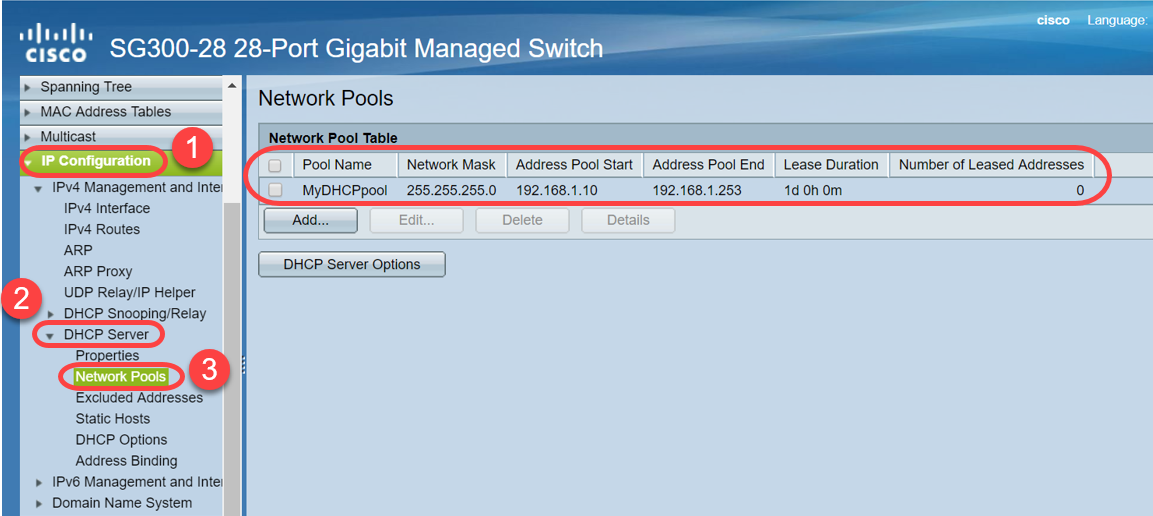The width and height of the screenshot is (1153, 516).
Task: Collapse the DHCP Server arrow
Action: point(51,336)
